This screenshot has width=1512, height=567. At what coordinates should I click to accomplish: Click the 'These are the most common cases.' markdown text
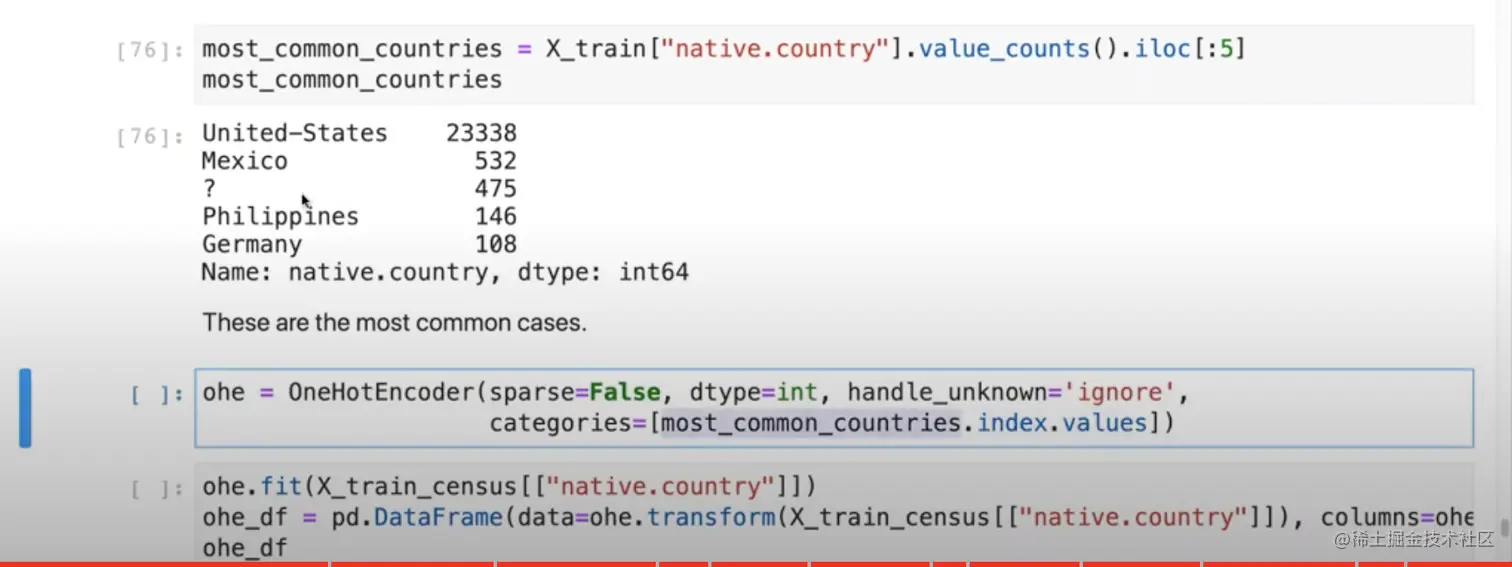click(x=394, y=323)
